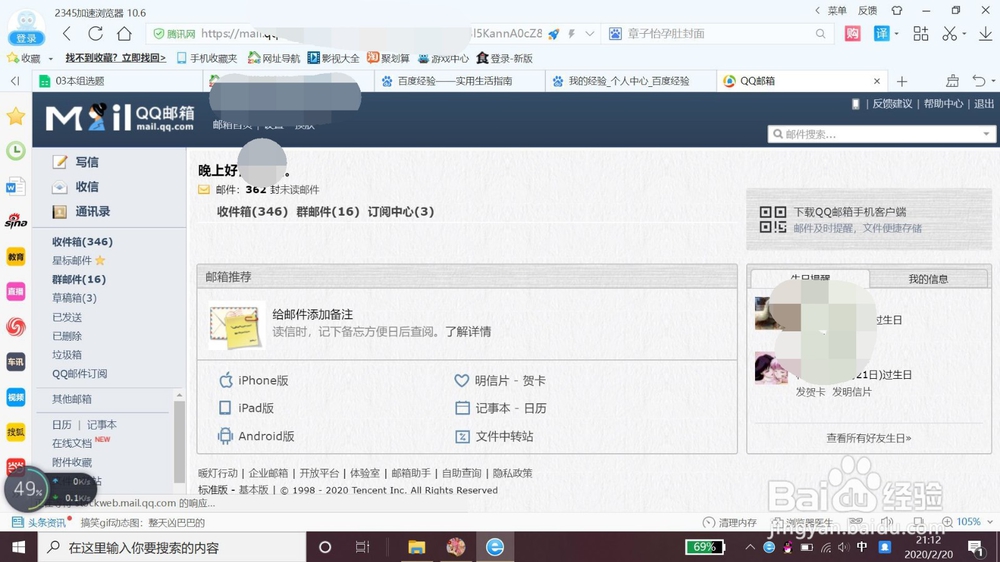Open the clock history icon in left sidebar
The image size is (1000, 562).
tap(15, 151)
